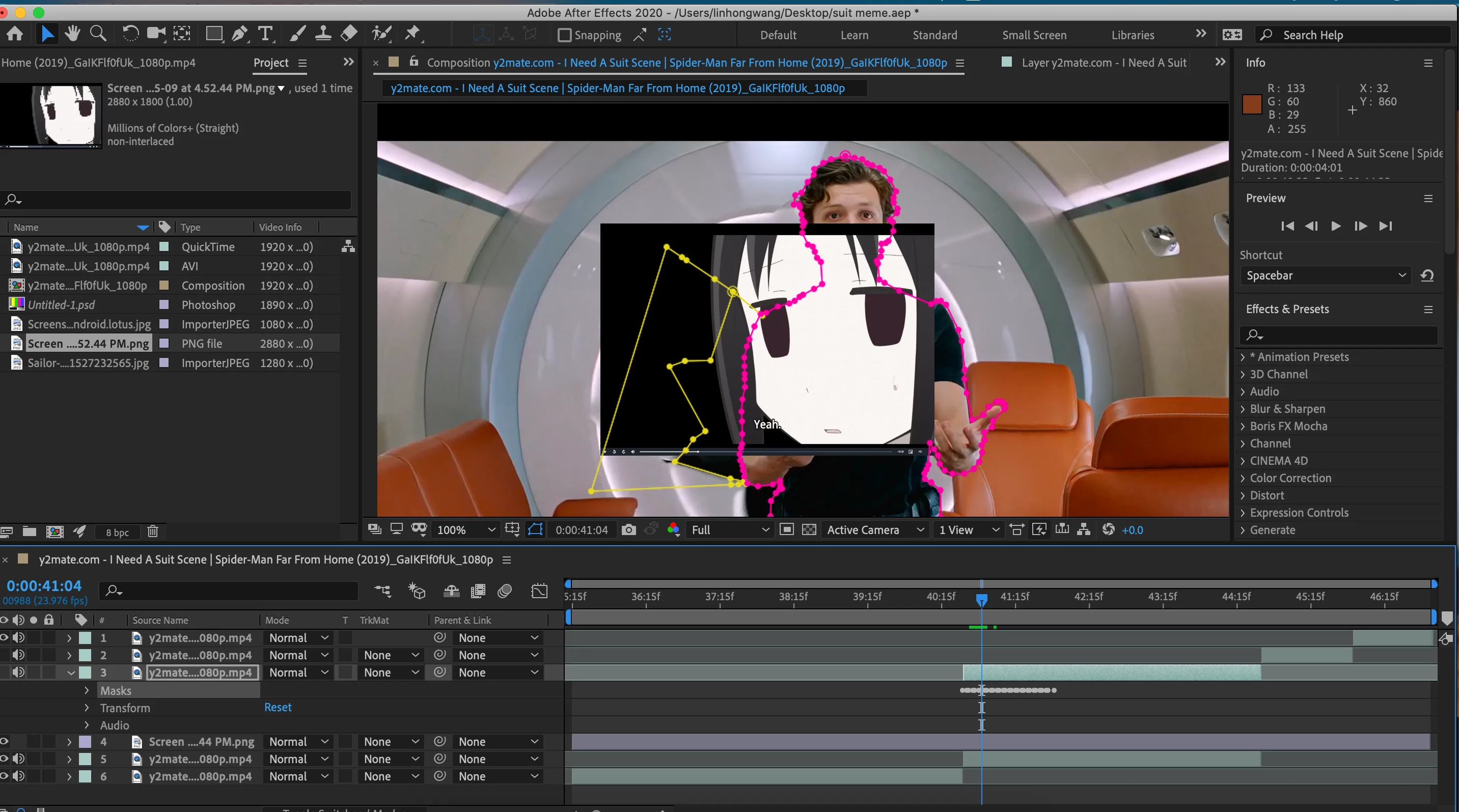Enable the Snapping checkbox

pyautogui.click(x=564, y=35)
